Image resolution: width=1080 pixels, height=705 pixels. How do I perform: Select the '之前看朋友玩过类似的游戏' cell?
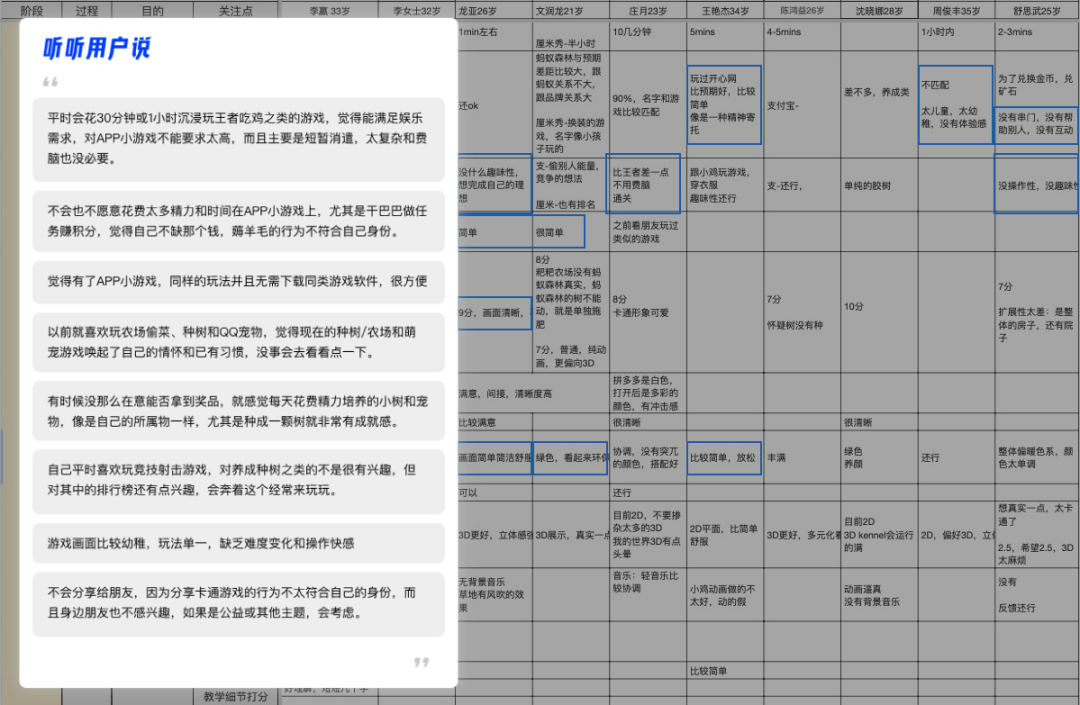tap(648, 232)
